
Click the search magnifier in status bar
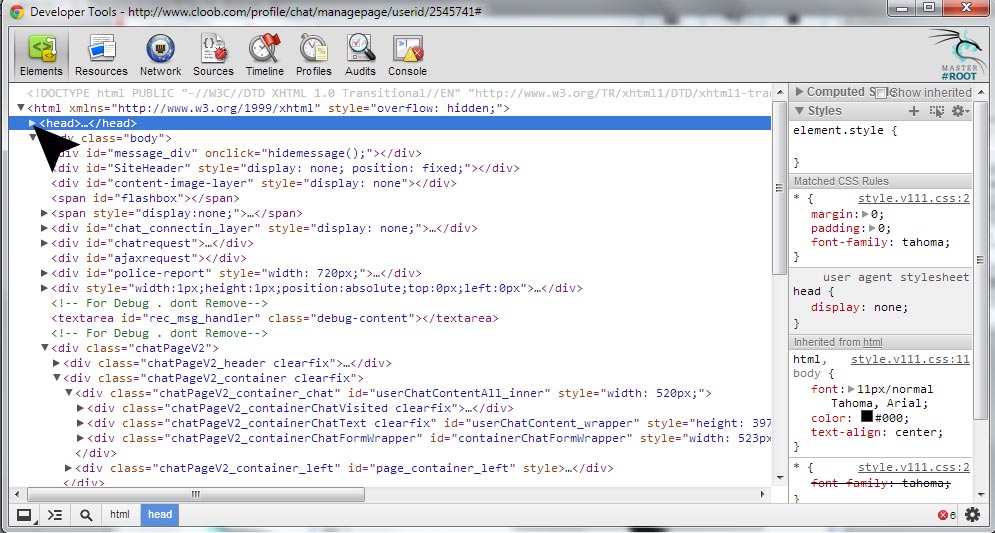[87, 515]
